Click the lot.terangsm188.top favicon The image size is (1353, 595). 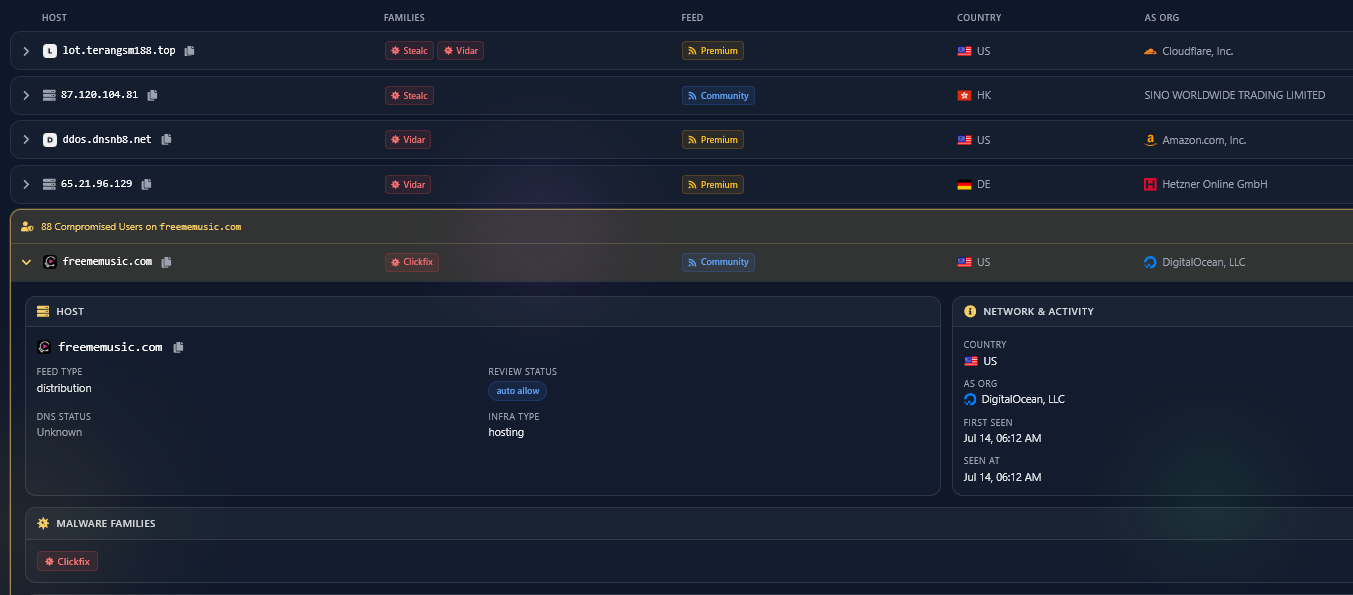(50, 51)
